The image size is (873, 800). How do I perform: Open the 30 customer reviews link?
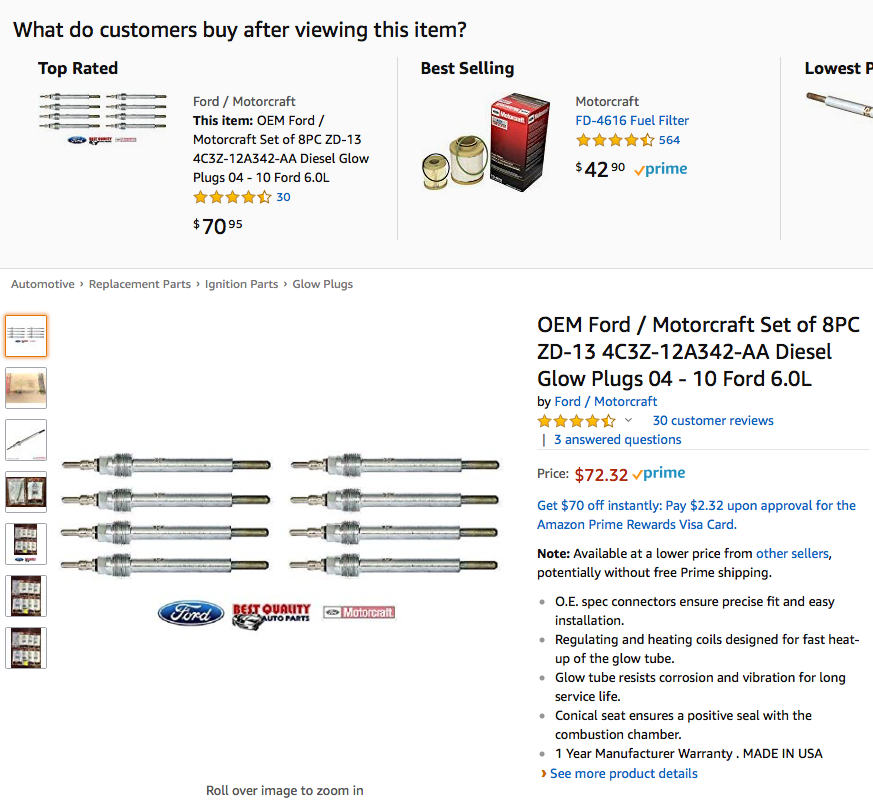712,420
